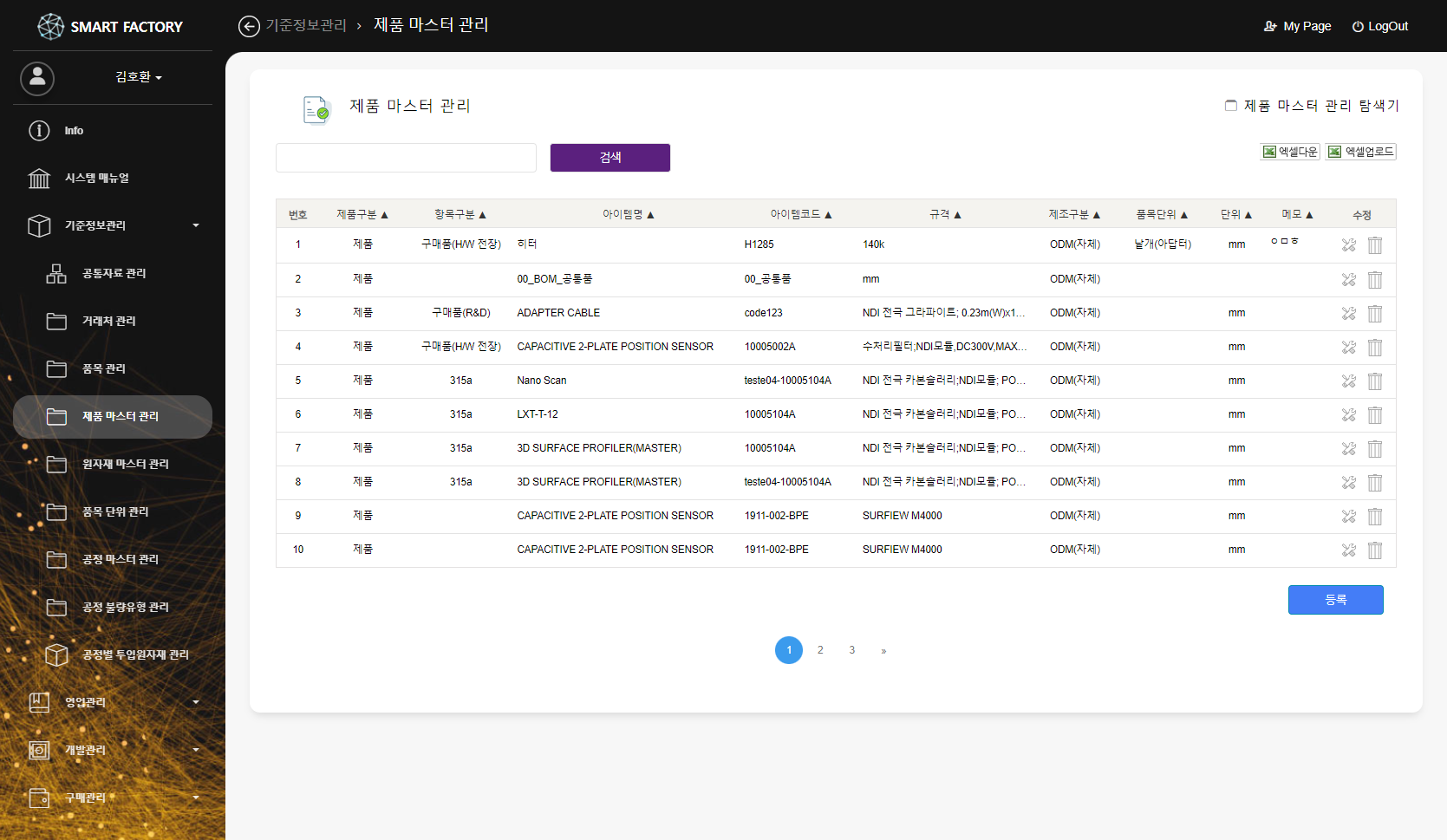This screenshot has width=1447, height=840.
Task: Click the user avatar icon in sidebar
Action: pyautogui.click(x=37, y=78)
